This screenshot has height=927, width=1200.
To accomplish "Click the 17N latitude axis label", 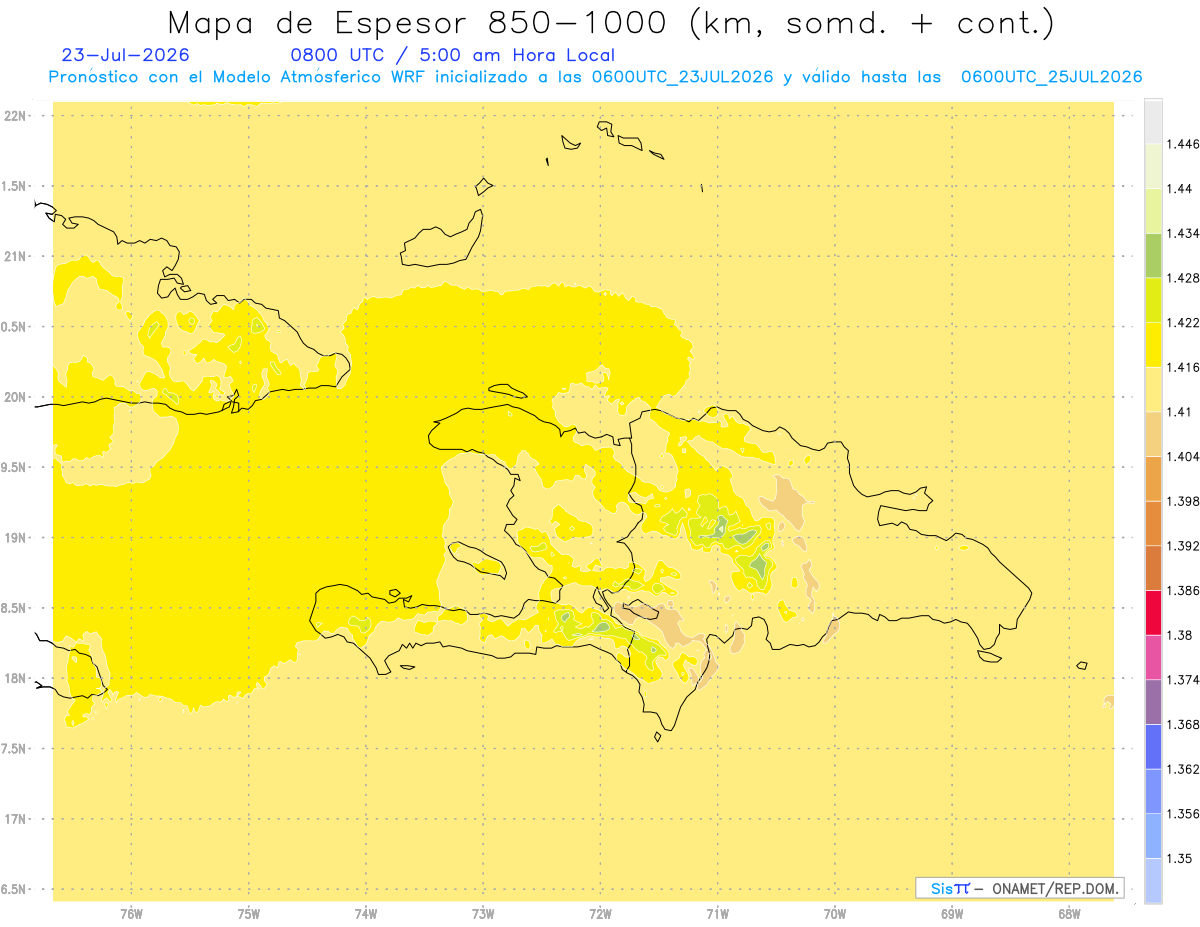I will click(x=15, y=819).
